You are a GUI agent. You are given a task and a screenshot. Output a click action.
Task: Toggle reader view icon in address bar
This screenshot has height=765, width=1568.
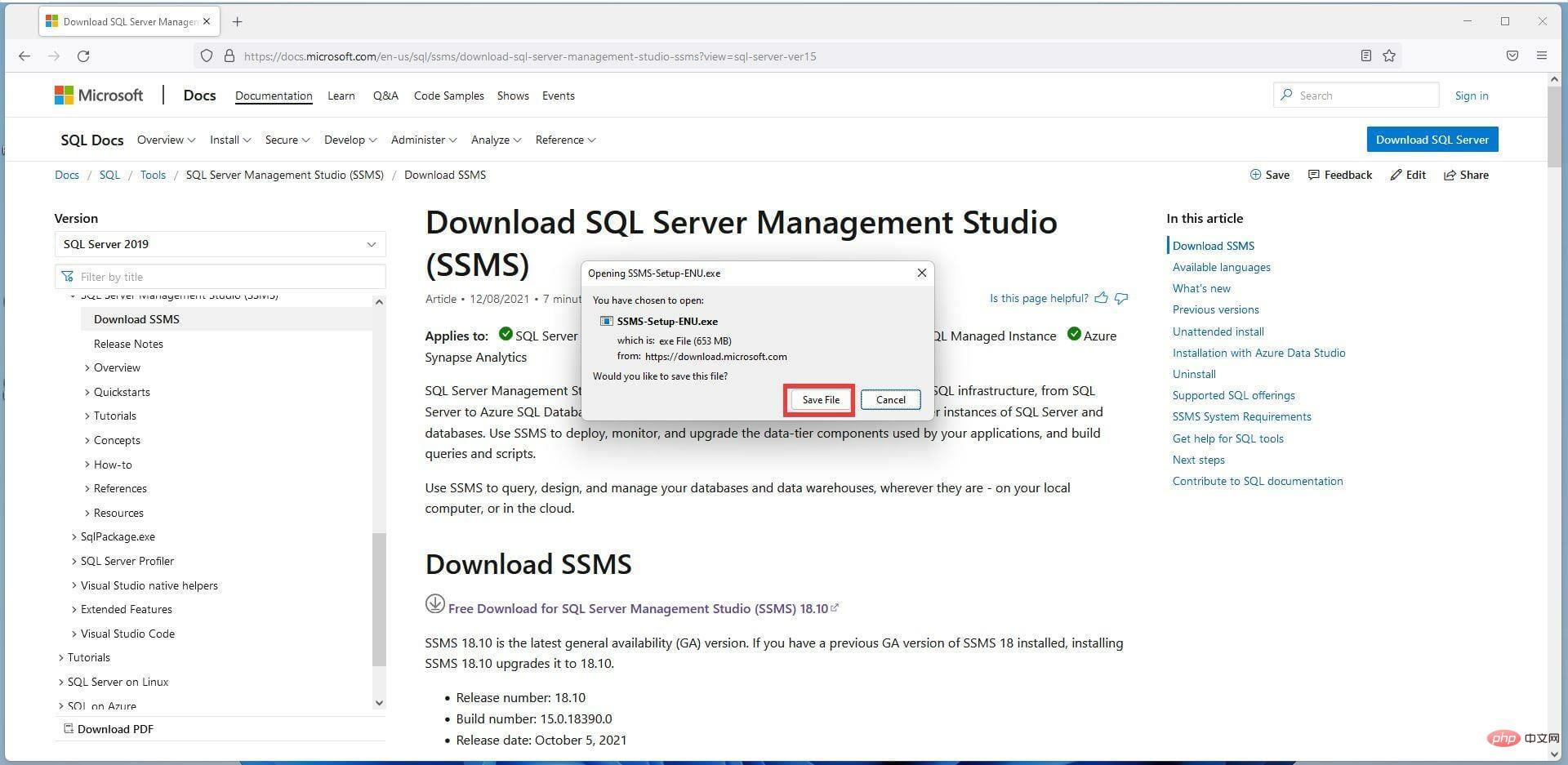[x=1365, y=56]
